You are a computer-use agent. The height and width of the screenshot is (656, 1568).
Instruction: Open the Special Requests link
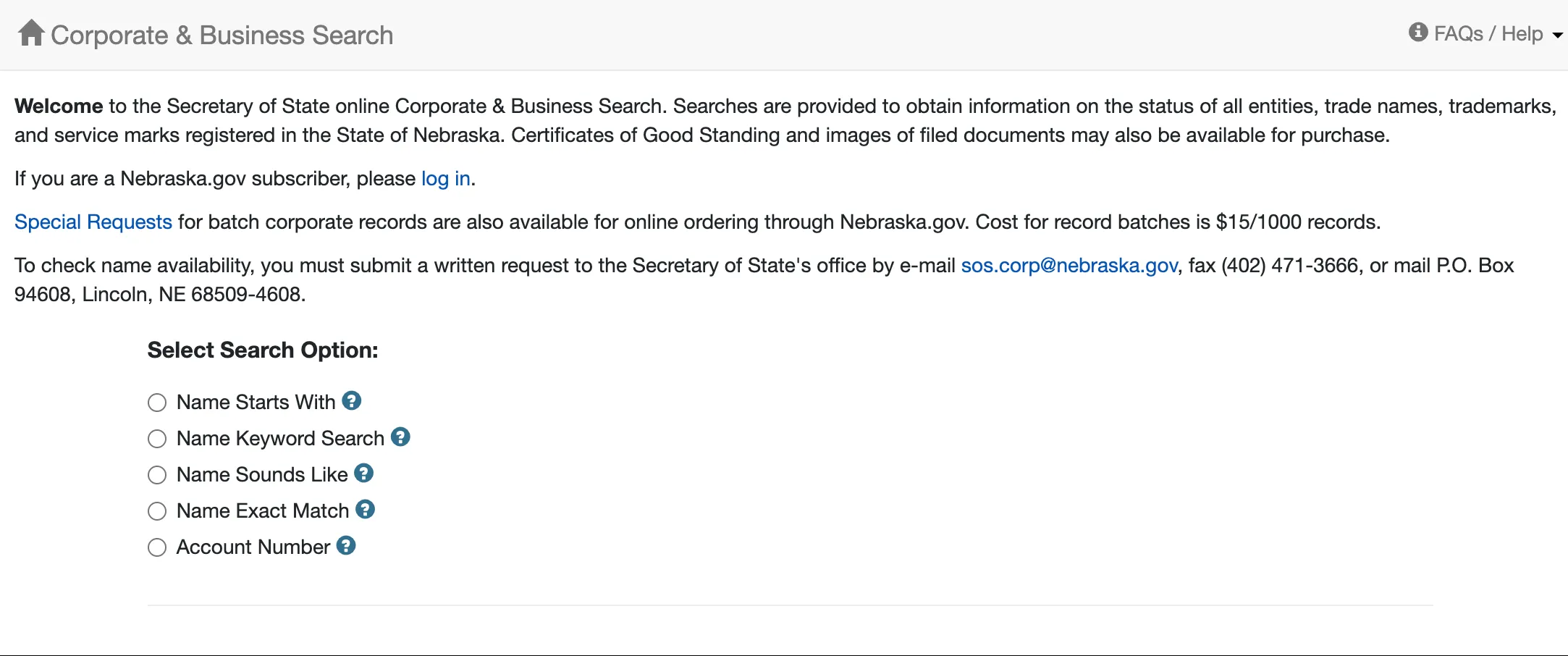pos(93,222)
